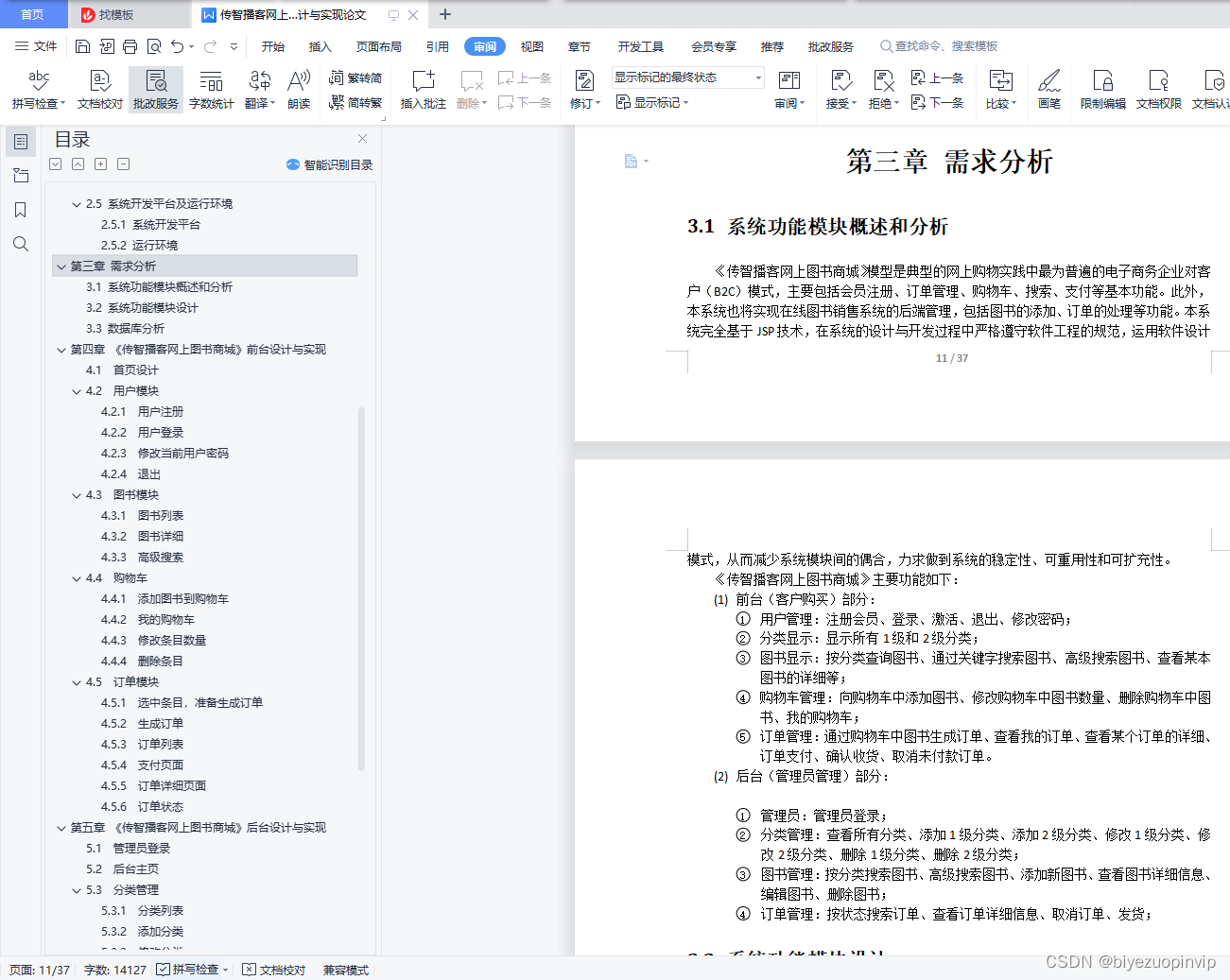Open the 字数统计 word count tool
Screen dimensions: 1230x980
click(212, 90)
